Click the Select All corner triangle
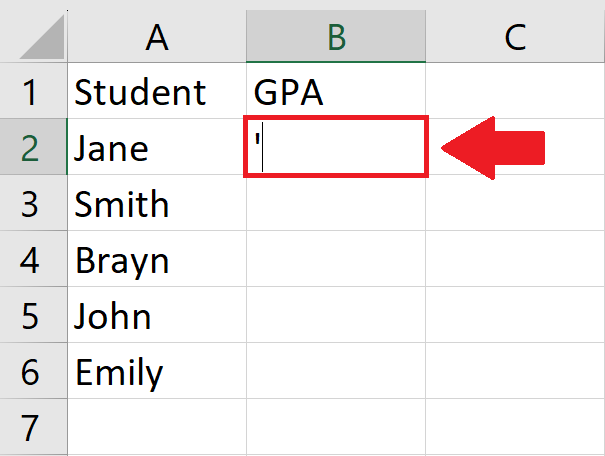 (46, 41)
